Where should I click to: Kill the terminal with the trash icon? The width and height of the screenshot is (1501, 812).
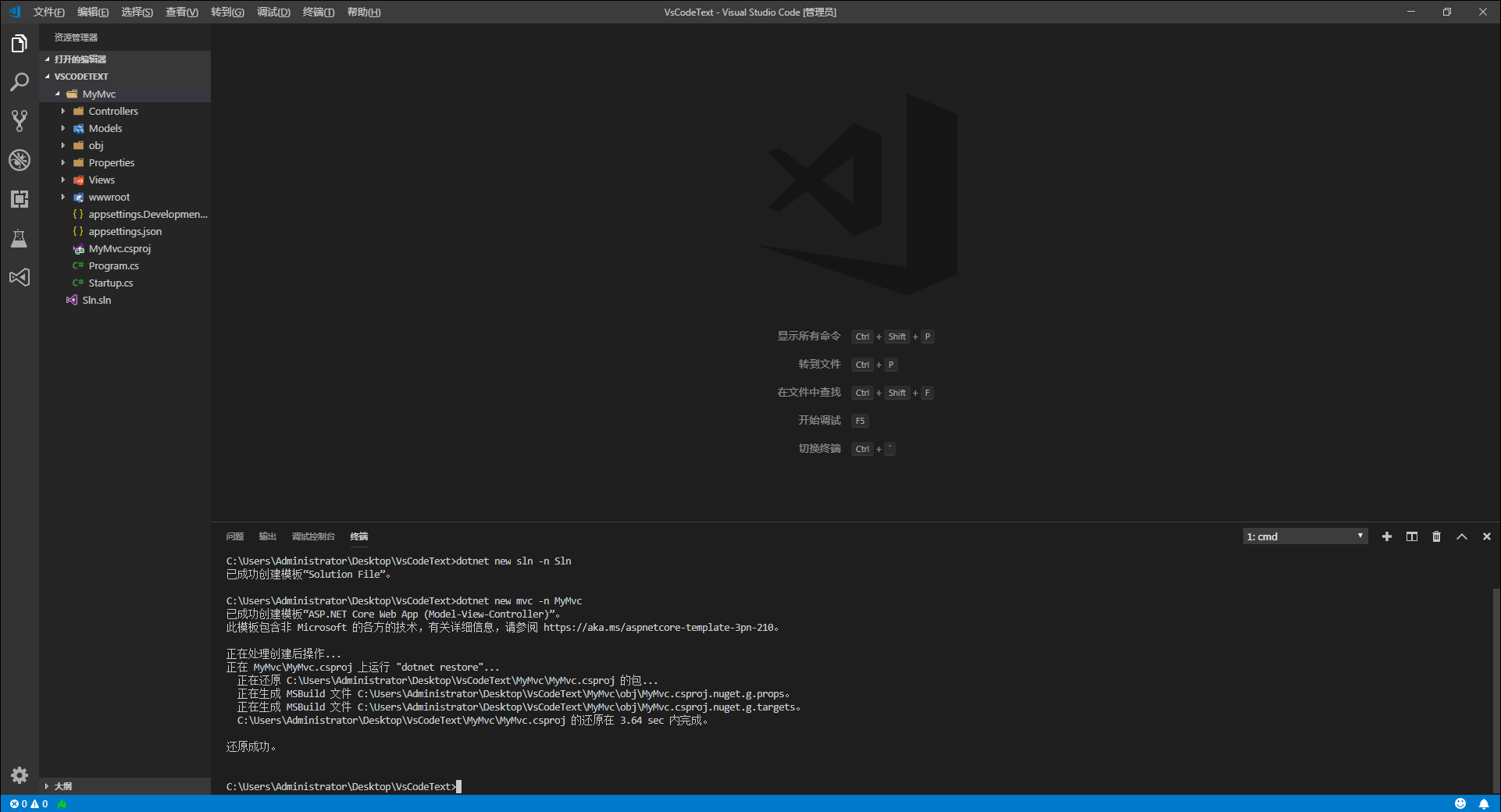pos(1436,536)
